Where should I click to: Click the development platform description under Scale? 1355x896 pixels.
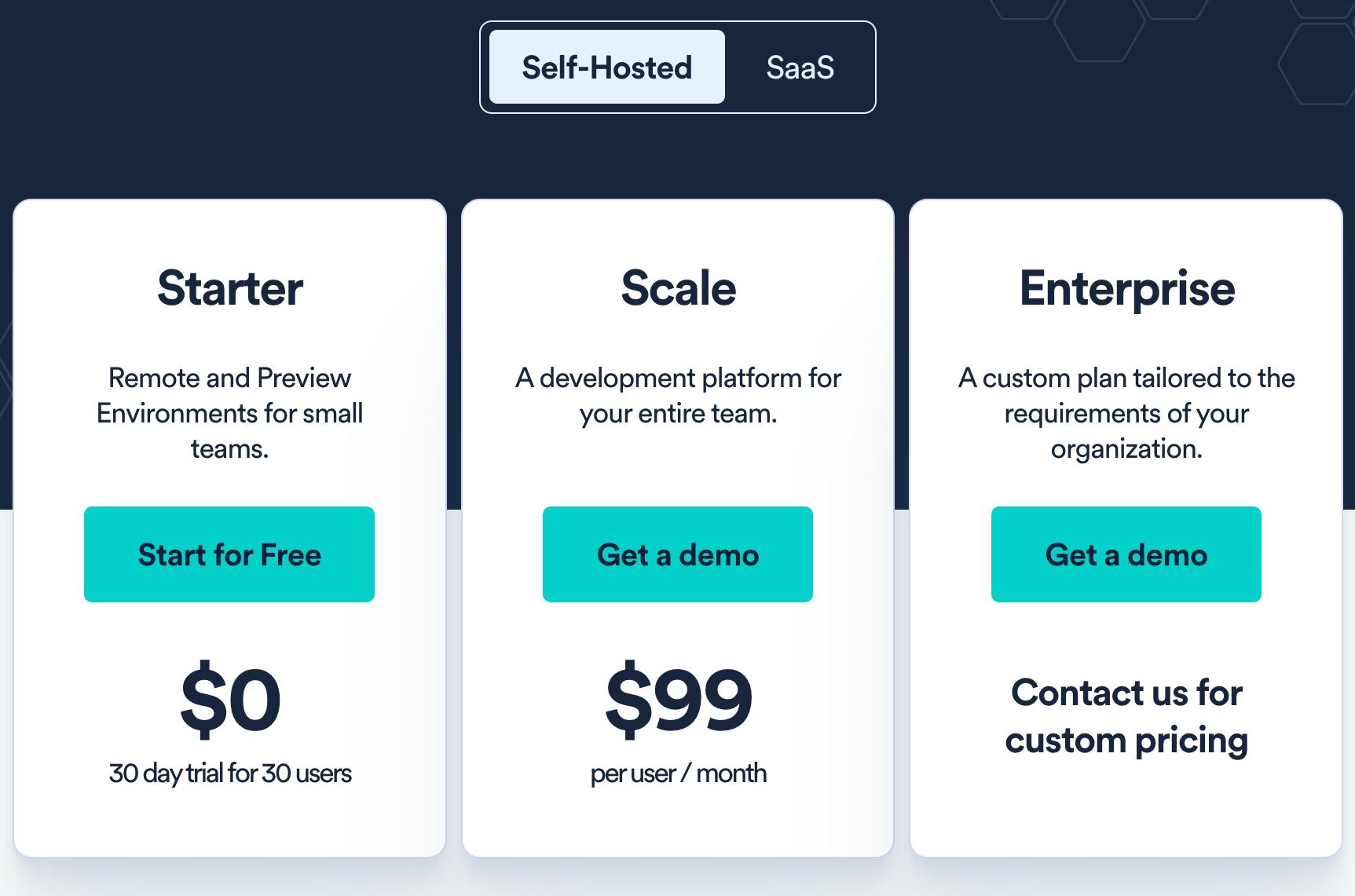point(678,396)
